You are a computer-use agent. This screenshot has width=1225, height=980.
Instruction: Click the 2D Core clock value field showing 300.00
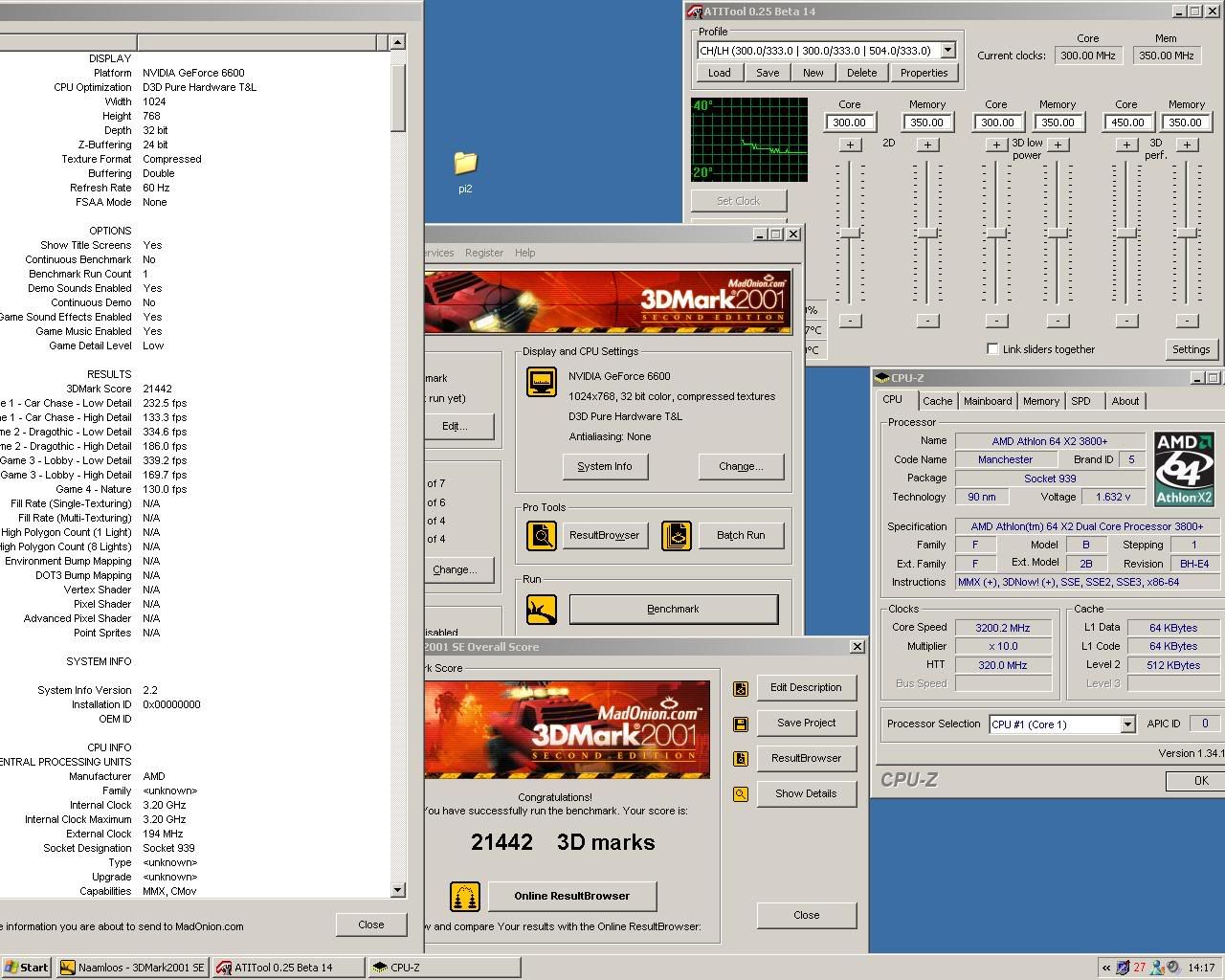click(x=850, y=122)
